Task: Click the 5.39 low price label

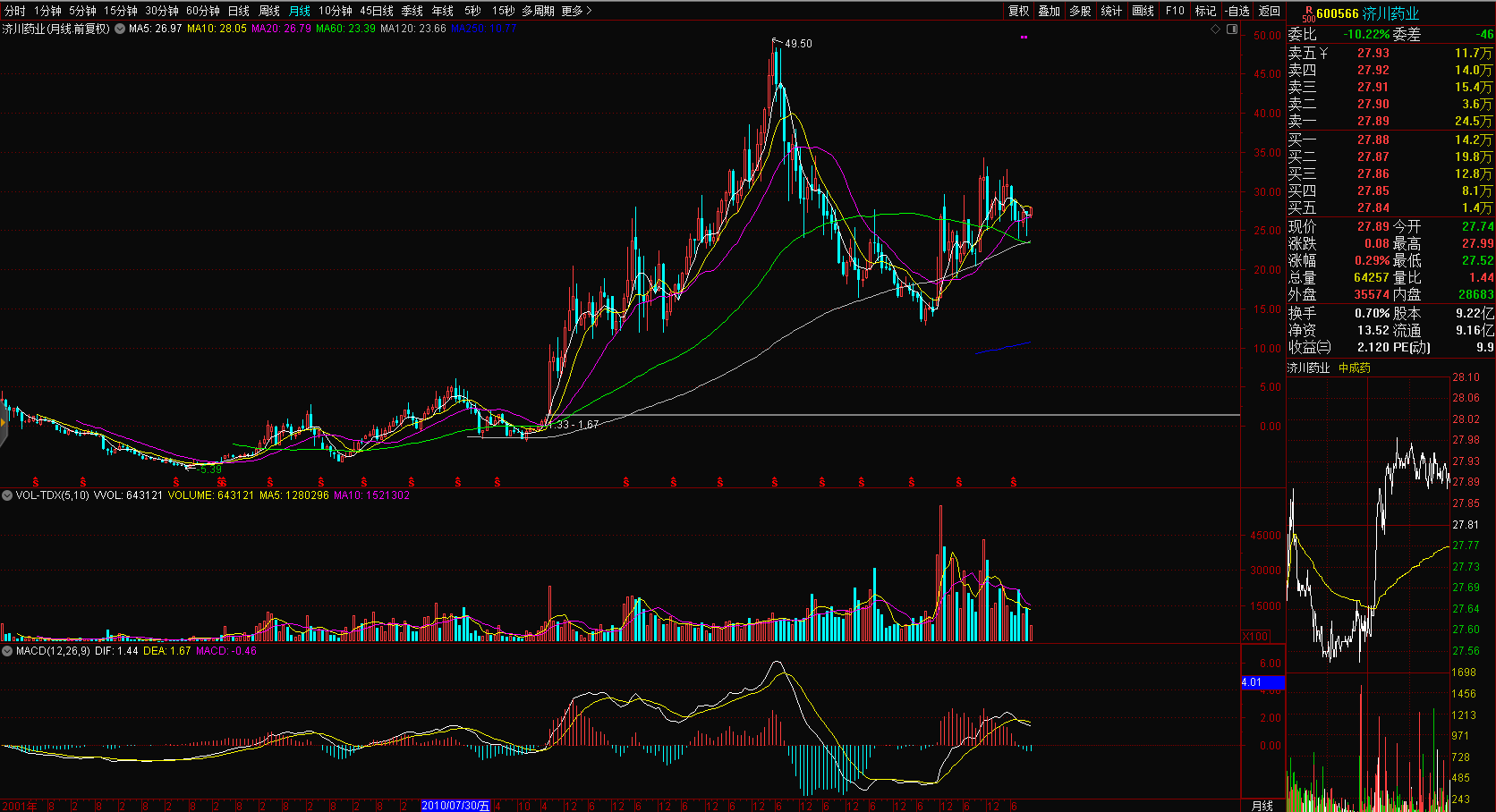Action: [211, 469]
